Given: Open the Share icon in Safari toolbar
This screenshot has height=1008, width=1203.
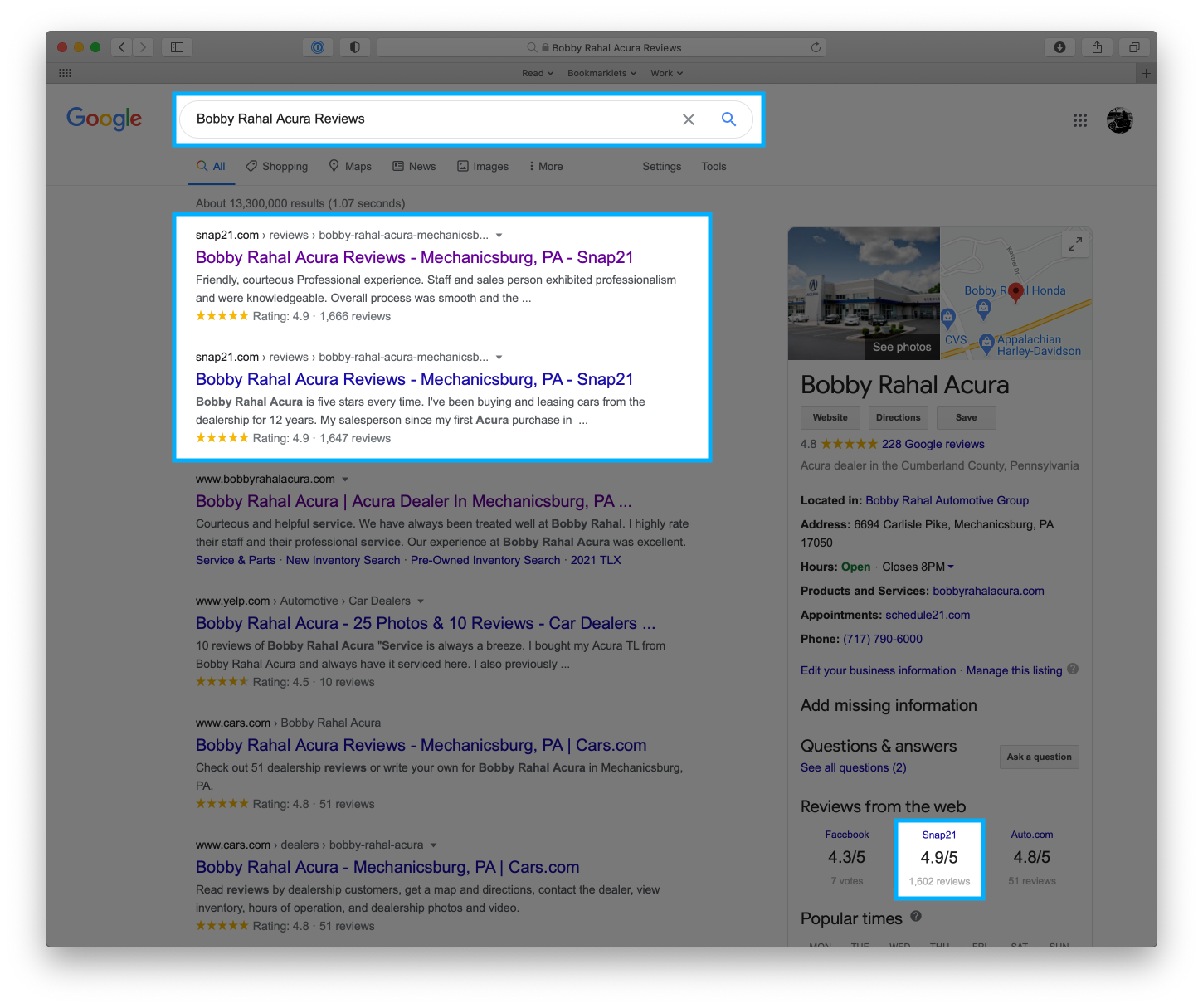Looking at the screenshot, I should tap(1097, 47).
